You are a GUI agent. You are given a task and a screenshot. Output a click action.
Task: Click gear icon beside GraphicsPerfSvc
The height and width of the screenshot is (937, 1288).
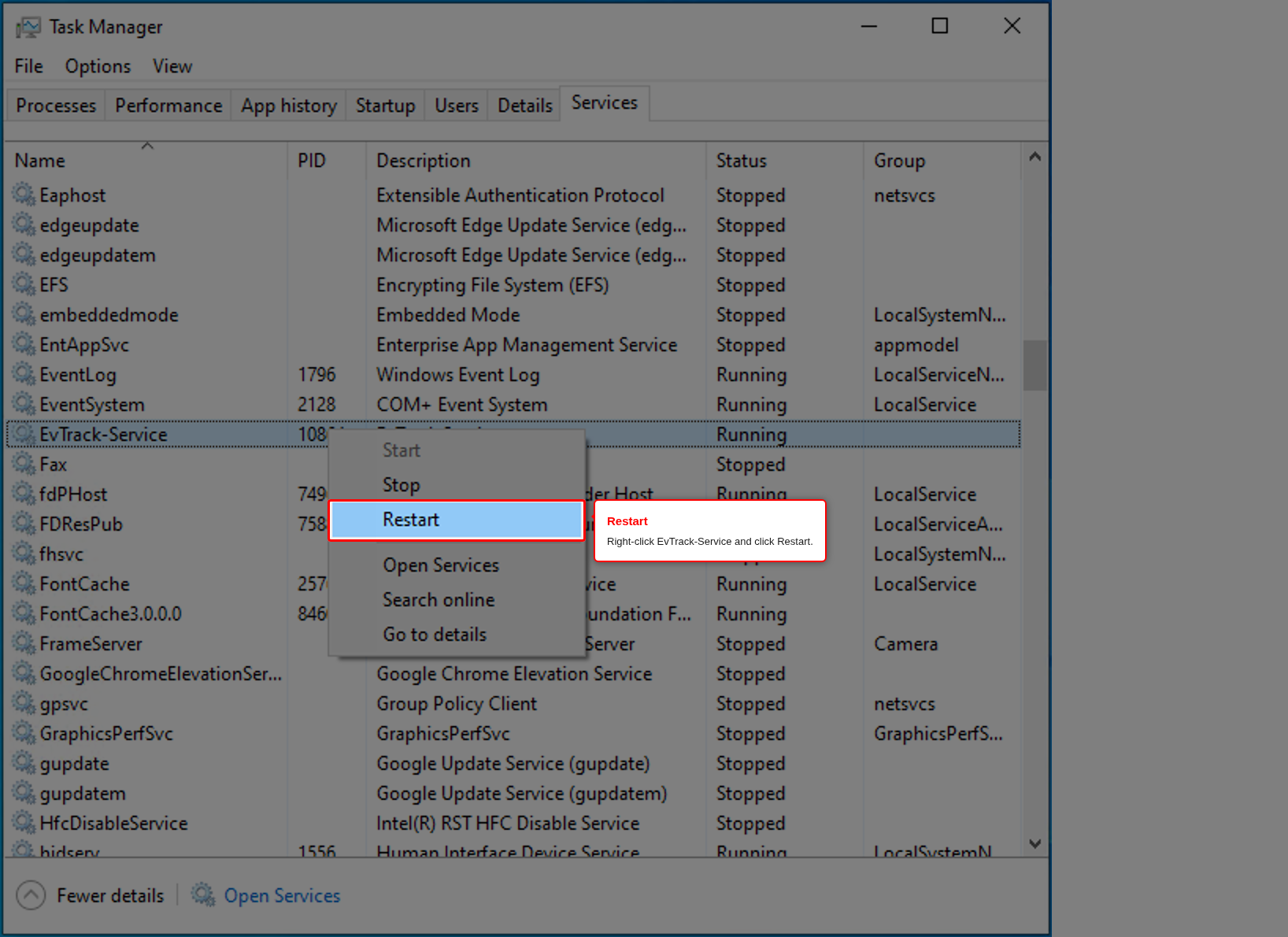tap(24, 732)
